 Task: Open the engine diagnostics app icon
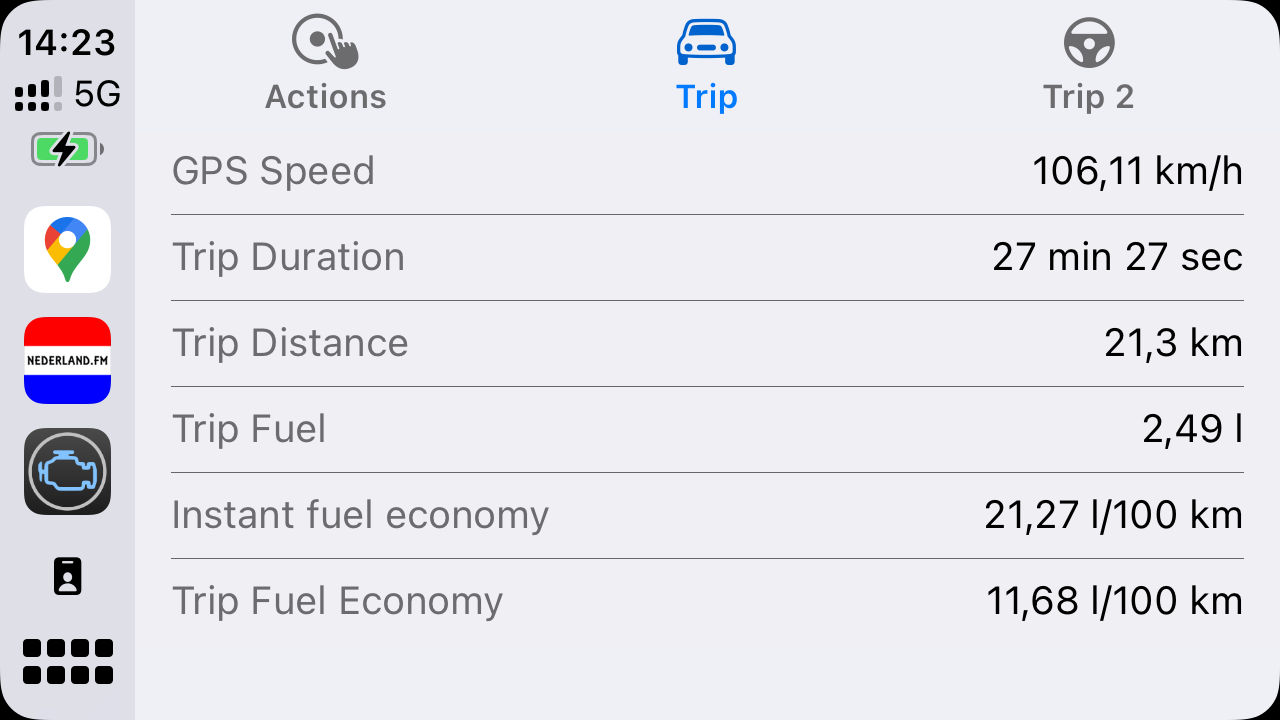(x=67, y=471)
